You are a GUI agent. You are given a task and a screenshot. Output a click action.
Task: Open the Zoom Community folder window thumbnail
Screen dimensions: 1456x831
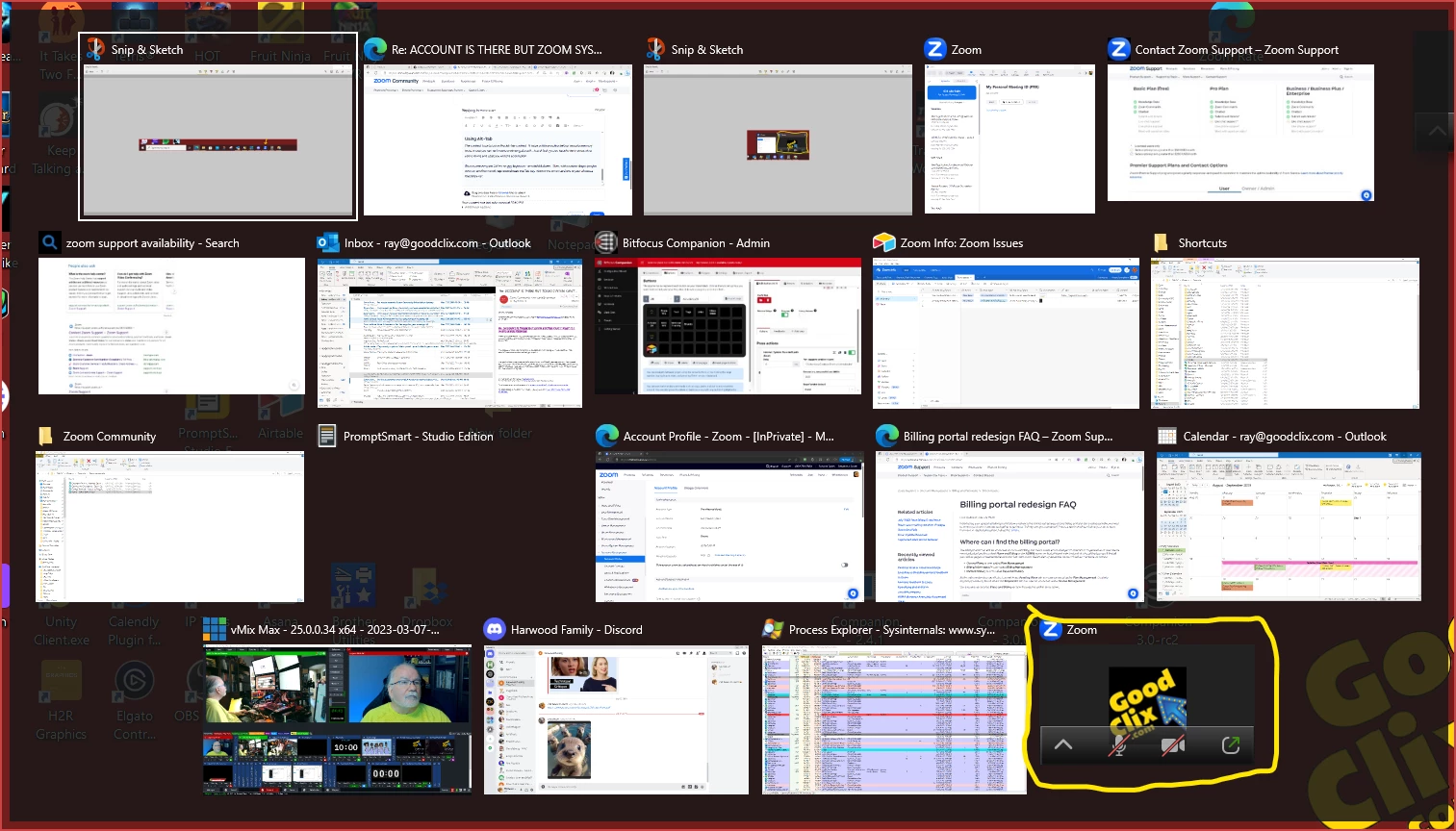coord(169,526)
